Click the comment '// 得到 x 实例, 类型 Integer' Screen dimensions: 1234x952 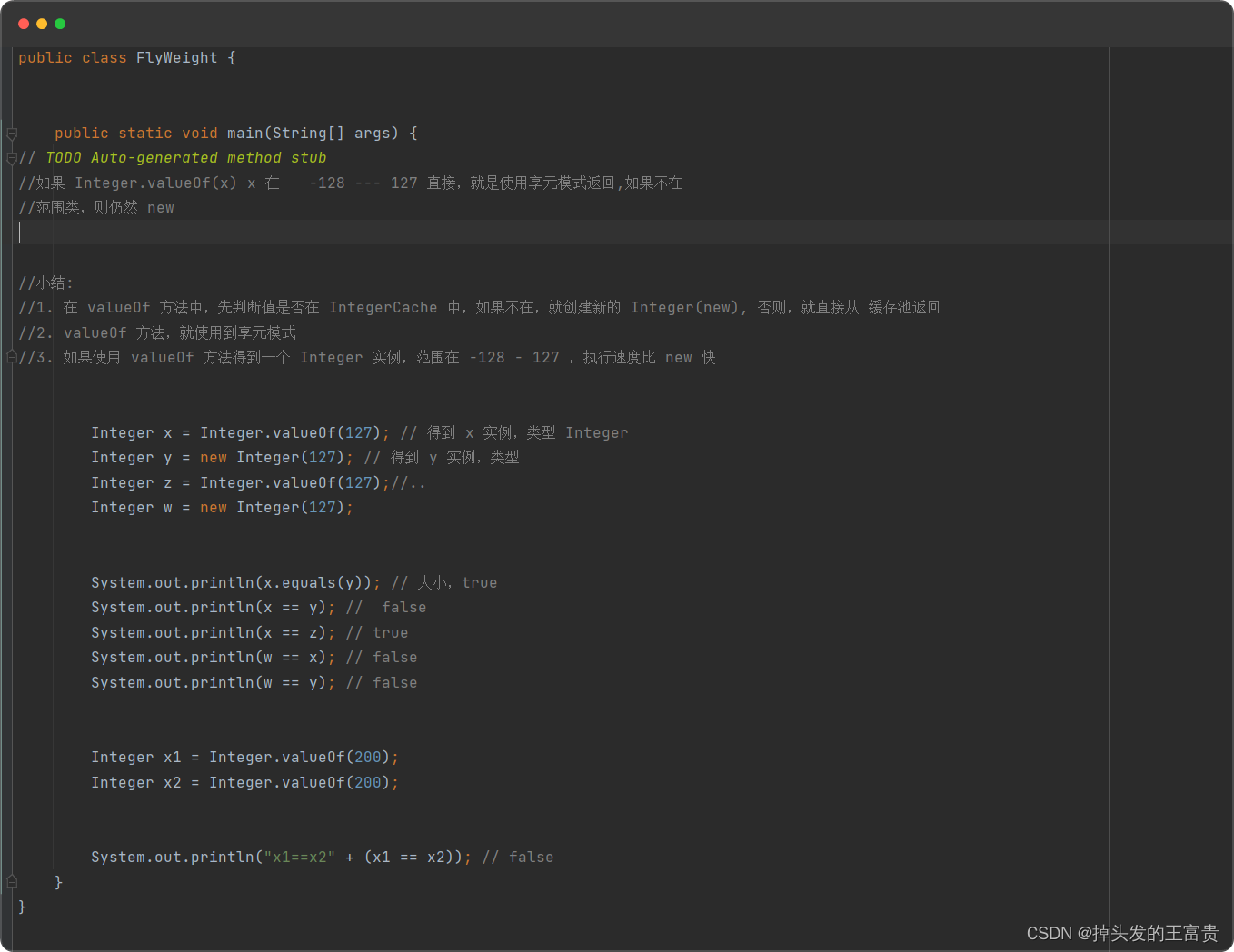coord(514,432)
